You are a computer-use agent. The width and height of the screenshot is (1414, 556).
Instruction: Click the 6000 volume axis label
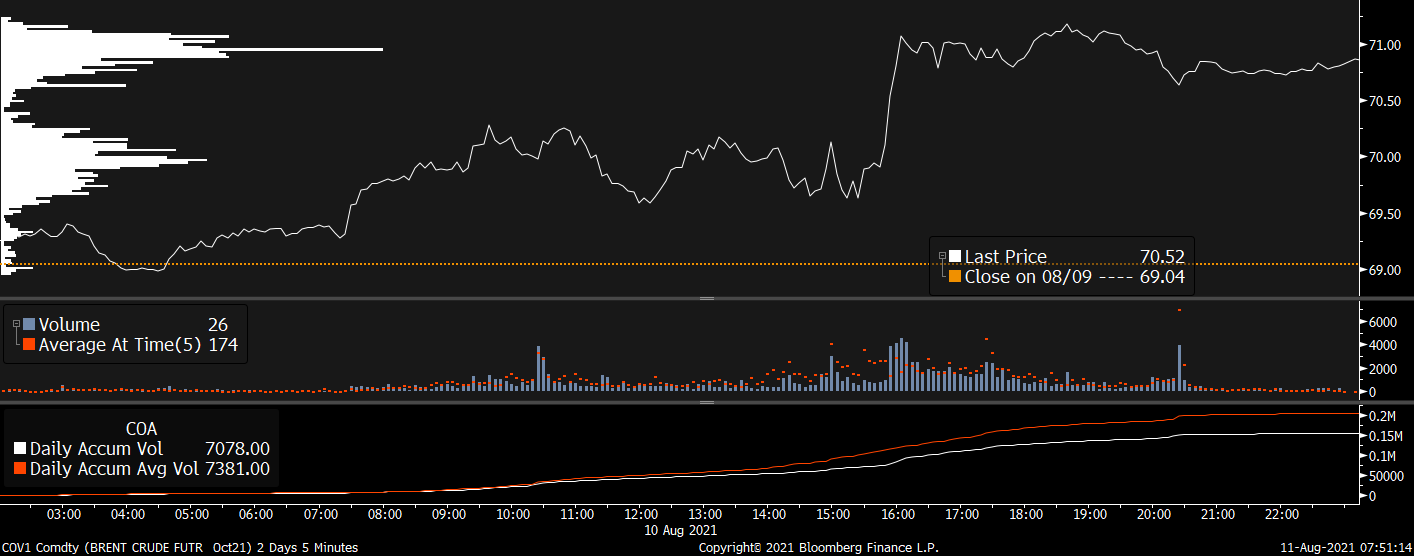[x=1382, y=321]
